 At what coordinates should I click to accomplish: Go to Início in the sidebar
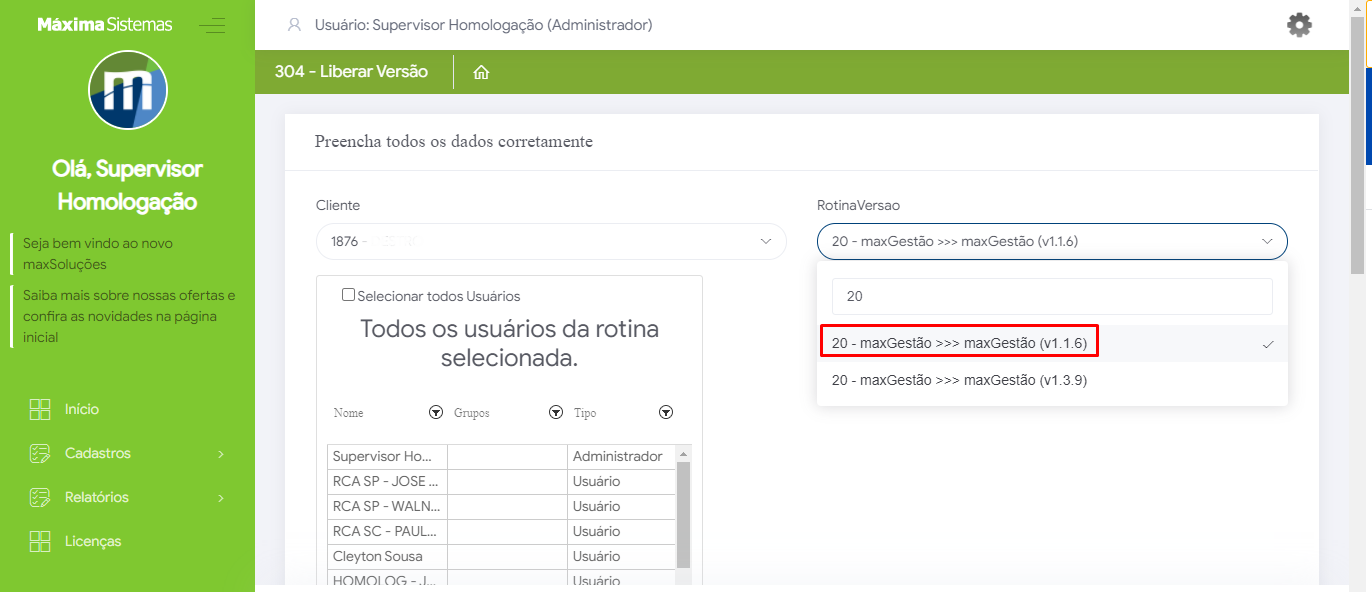(x=82, y=409)
